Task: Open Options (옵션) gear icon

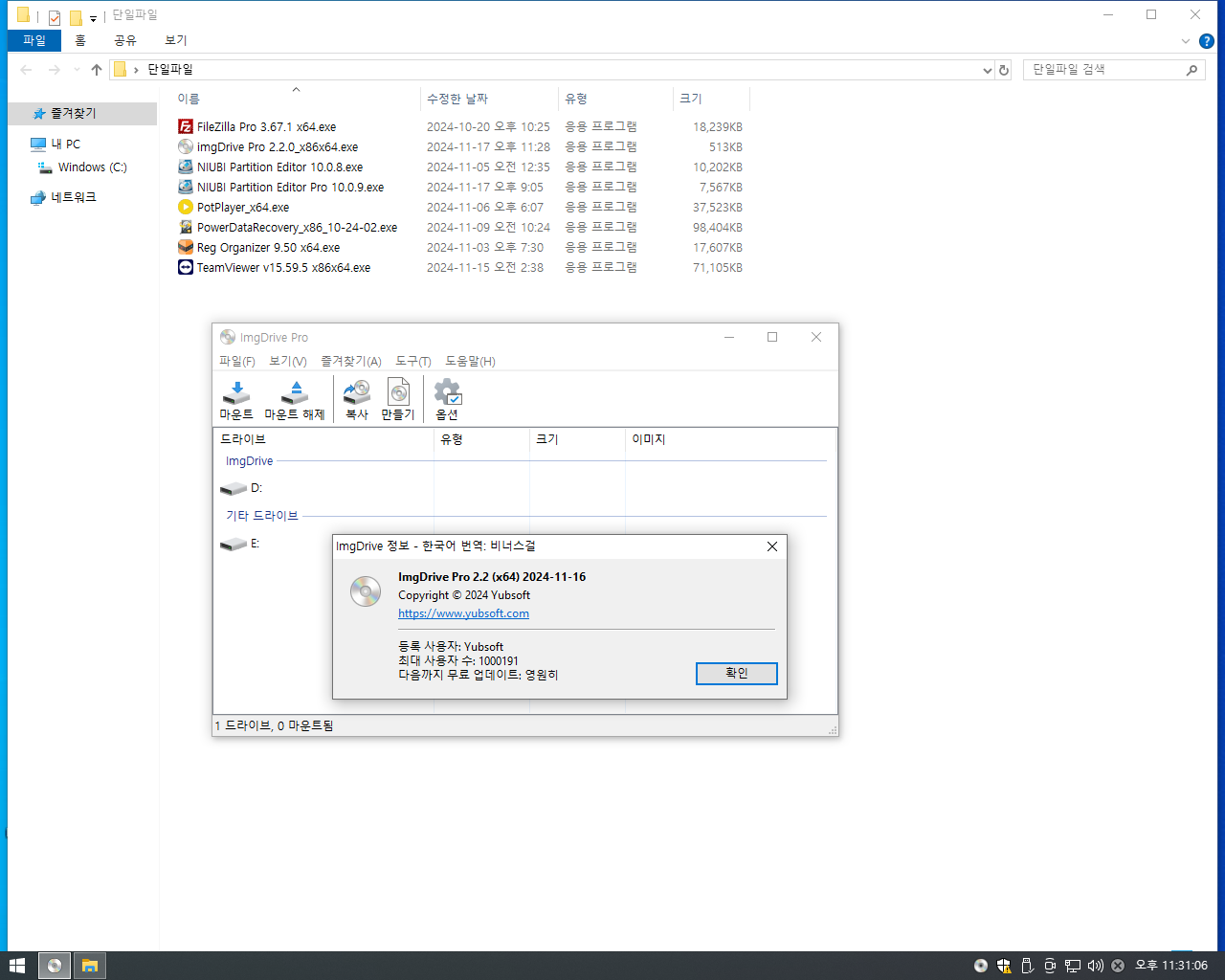Action: [x=447, y=392]
